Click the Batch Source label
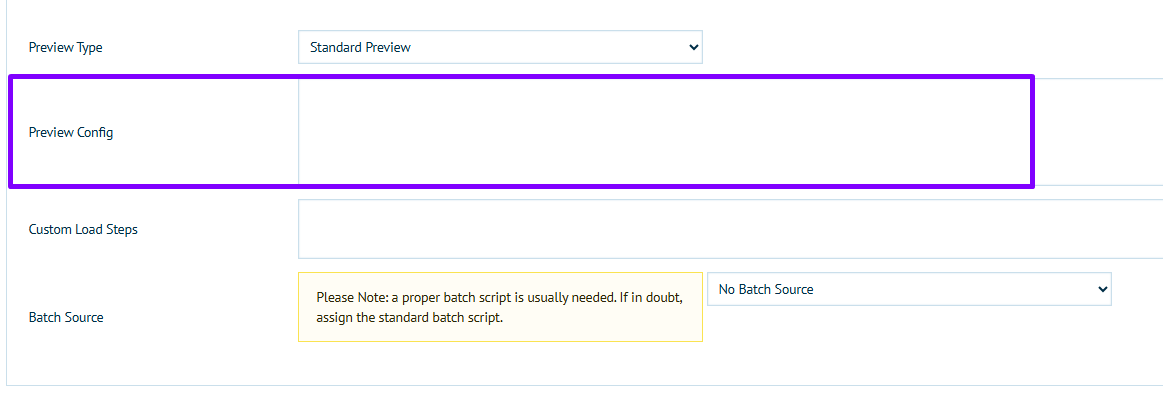Viewport: 1163px width, 405px height. click(x=66, y=317)
